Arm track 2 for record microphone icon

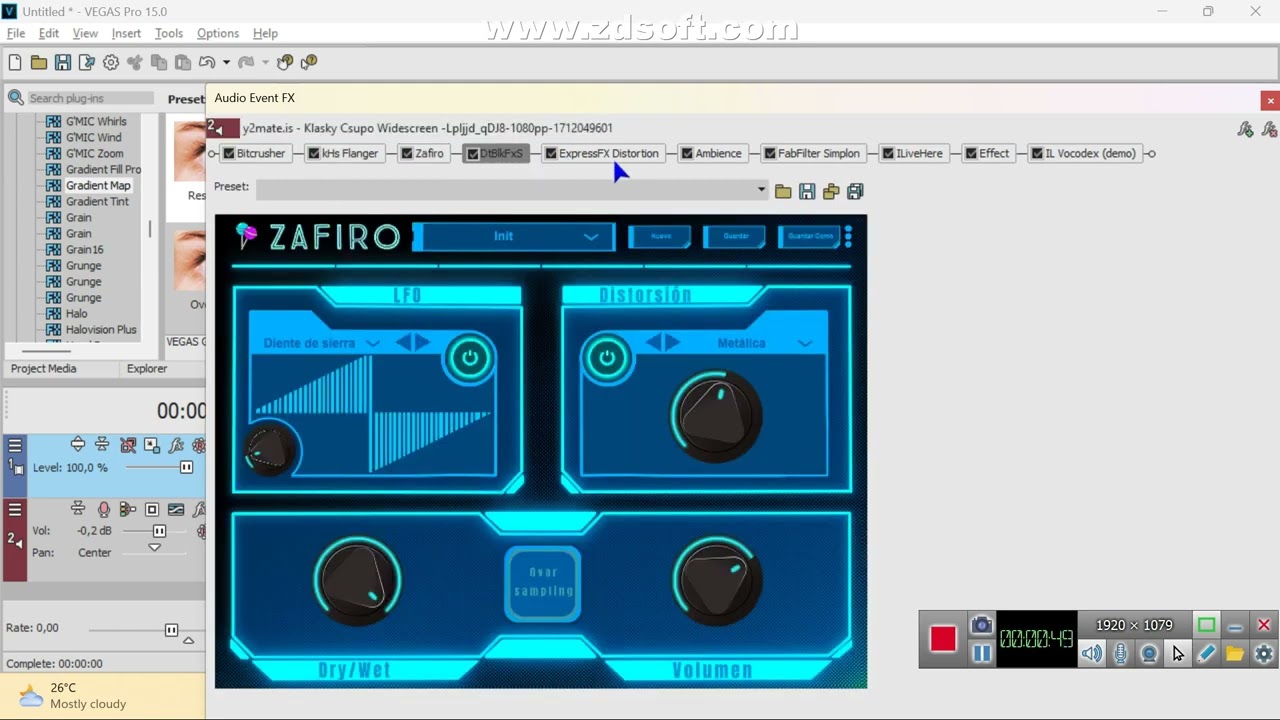click(104, 509)
